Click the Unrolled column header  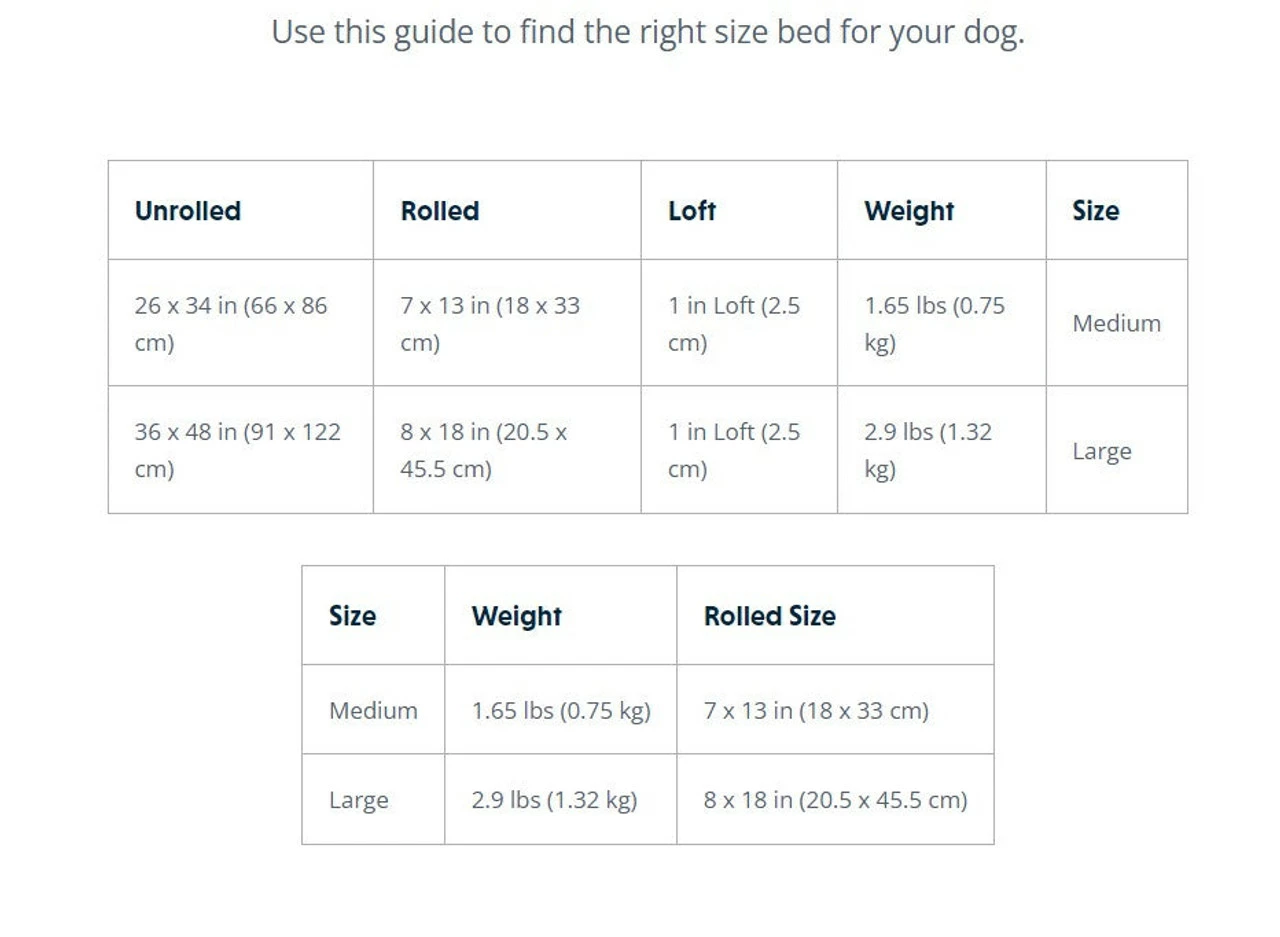coord(188,211)
